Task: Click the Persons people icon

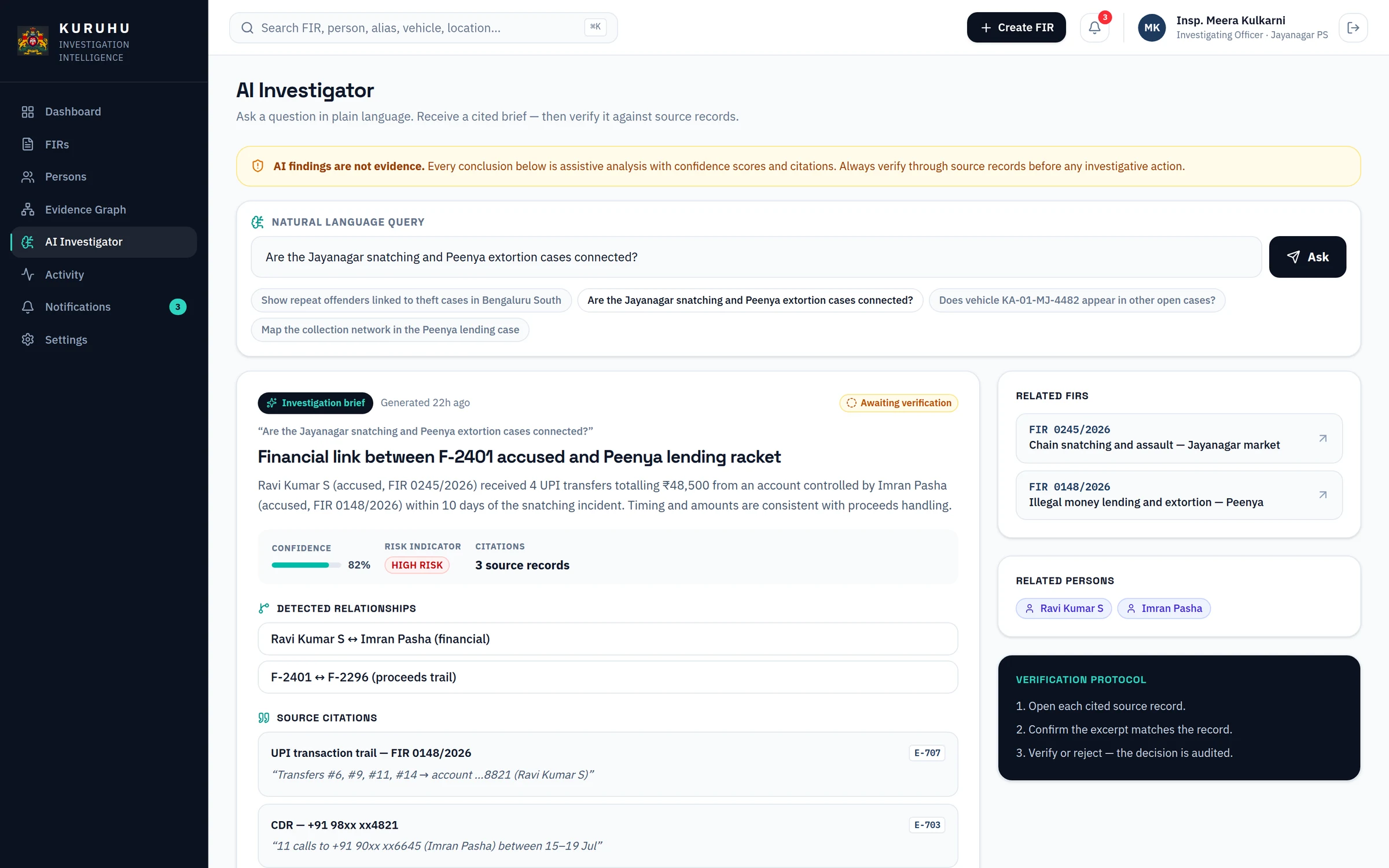Action: coord(28,176)
